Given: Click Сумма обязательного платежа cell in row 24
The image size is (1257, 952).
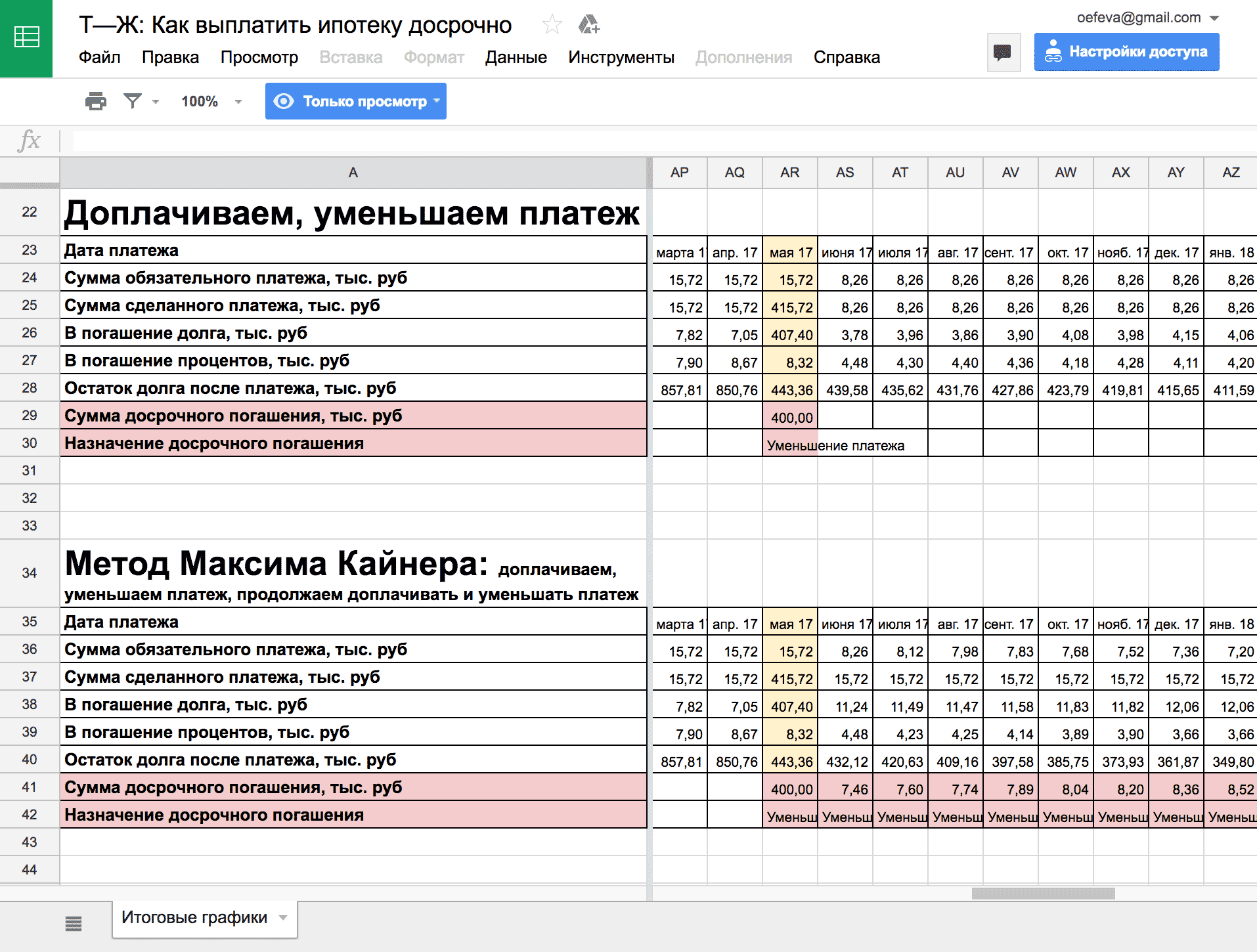Looking at the screenshot, I should [x=353, y=278].
